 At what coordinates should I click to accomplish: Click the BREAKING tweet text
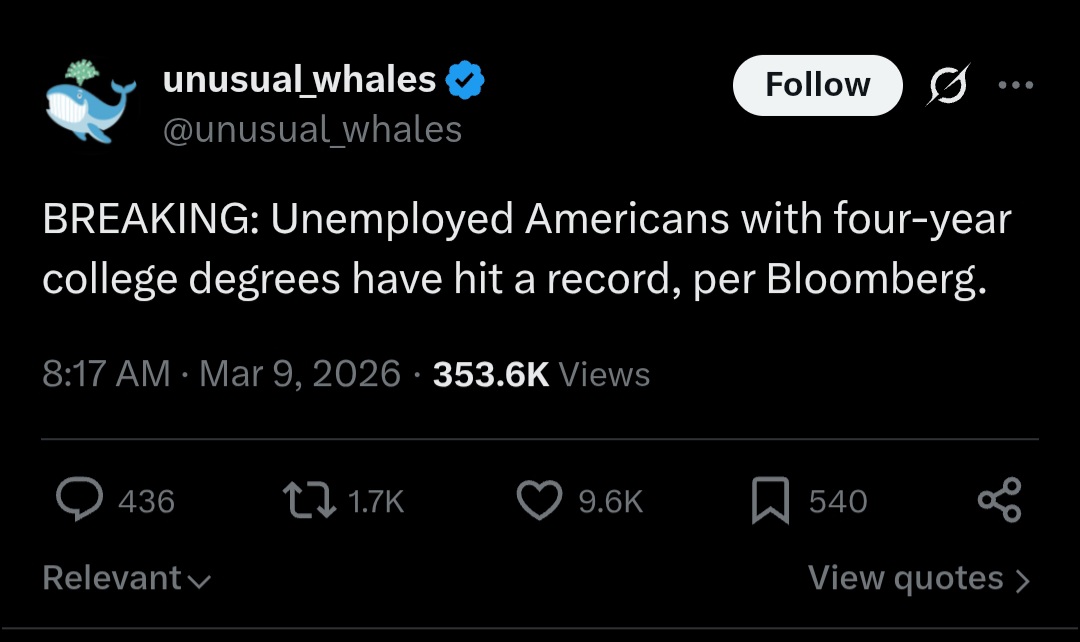tap(527, 250)
